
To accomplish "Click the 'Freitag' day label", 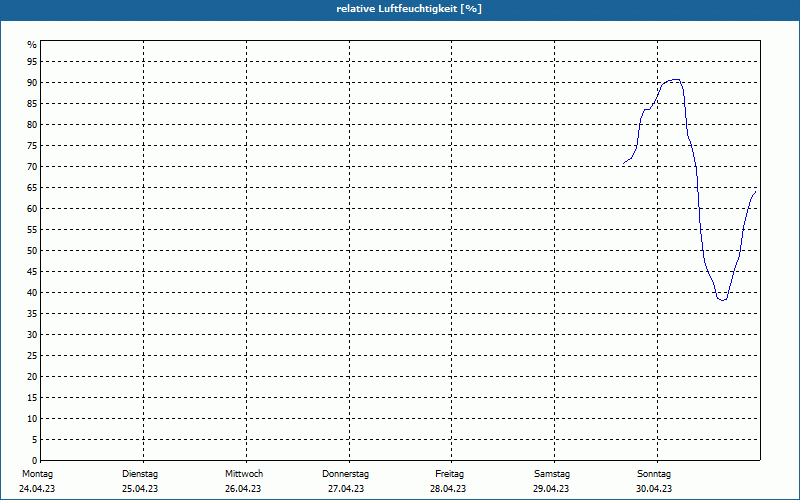I will tap(449, 474).
